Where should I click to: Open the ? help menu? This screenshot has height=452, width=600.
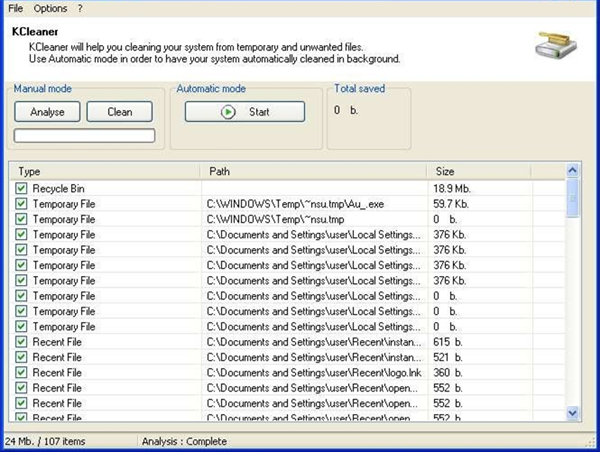[x=80, y=8]
